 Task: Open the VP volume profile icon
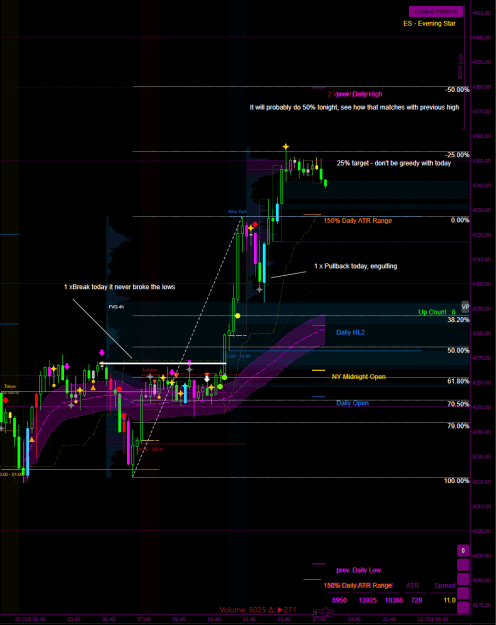click(465, 307)
